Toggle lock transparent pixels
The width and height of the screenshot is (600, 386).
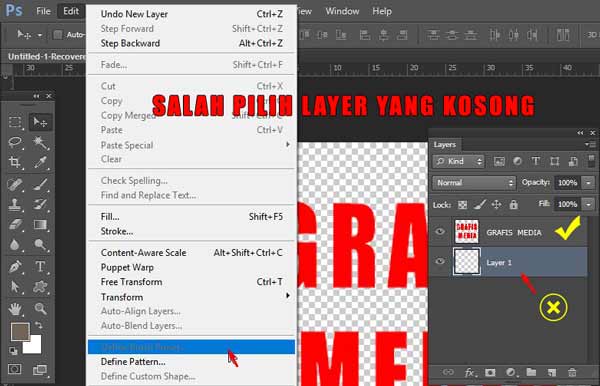point(463,205)
